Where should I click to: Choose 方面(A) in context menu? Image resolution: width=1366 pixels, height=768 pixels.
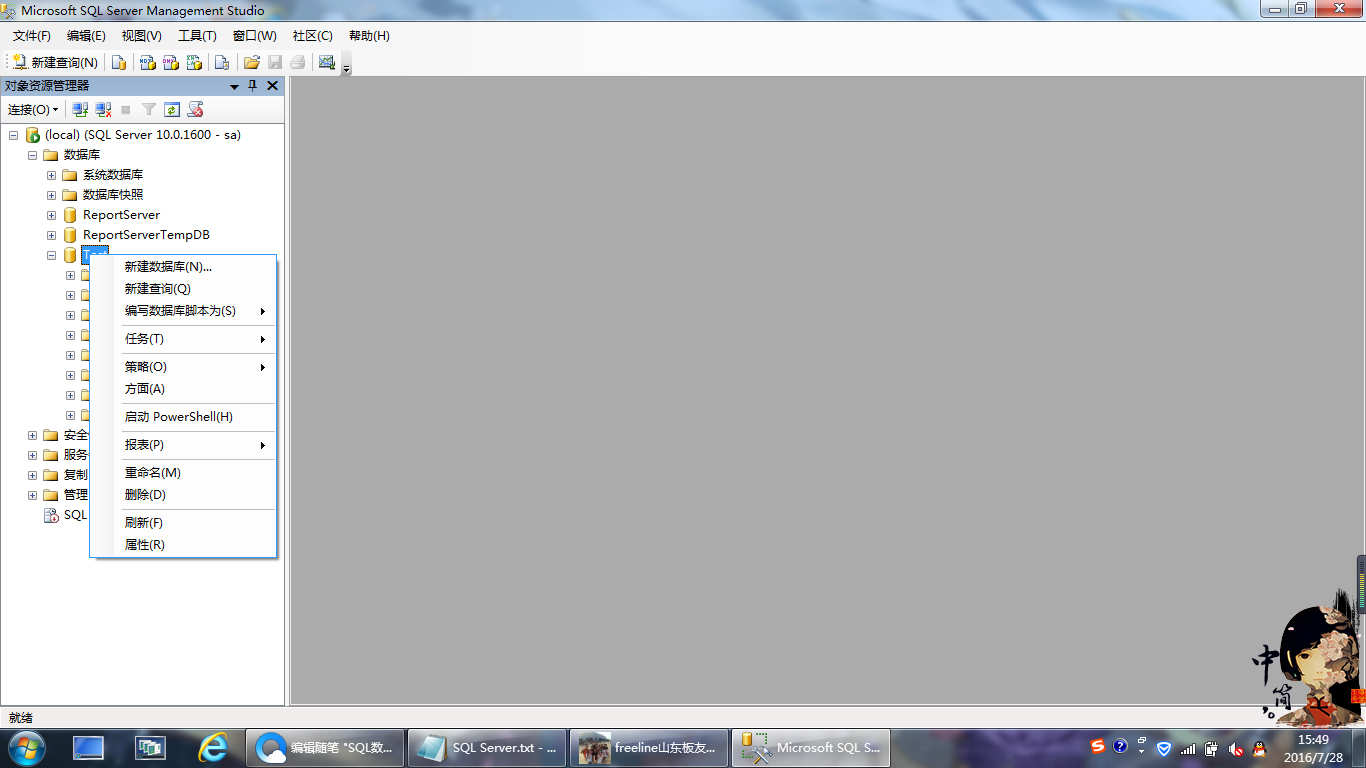point(183,389)
